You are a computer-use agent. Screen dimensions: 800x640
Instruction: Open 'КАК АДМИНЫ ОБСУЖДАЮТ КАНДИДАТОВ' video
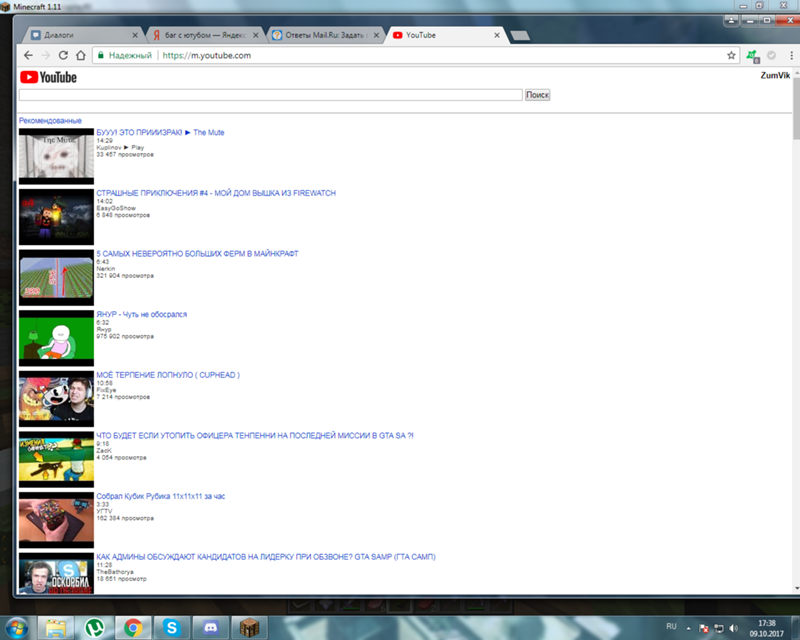point(266,557)
